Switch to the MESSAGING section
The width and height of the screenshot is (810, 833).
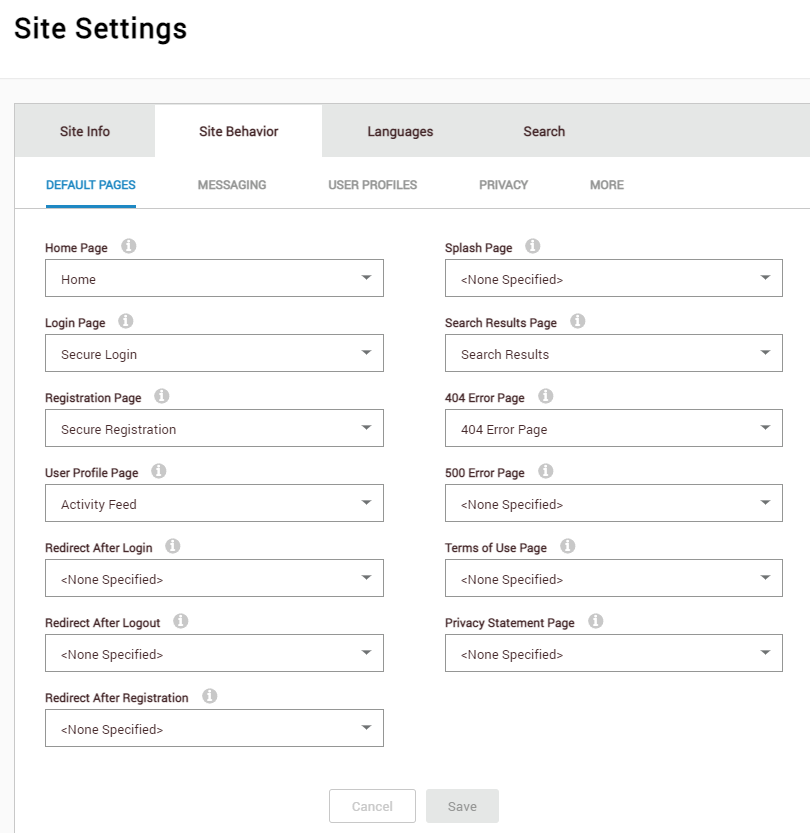click(x=231, y=185)
